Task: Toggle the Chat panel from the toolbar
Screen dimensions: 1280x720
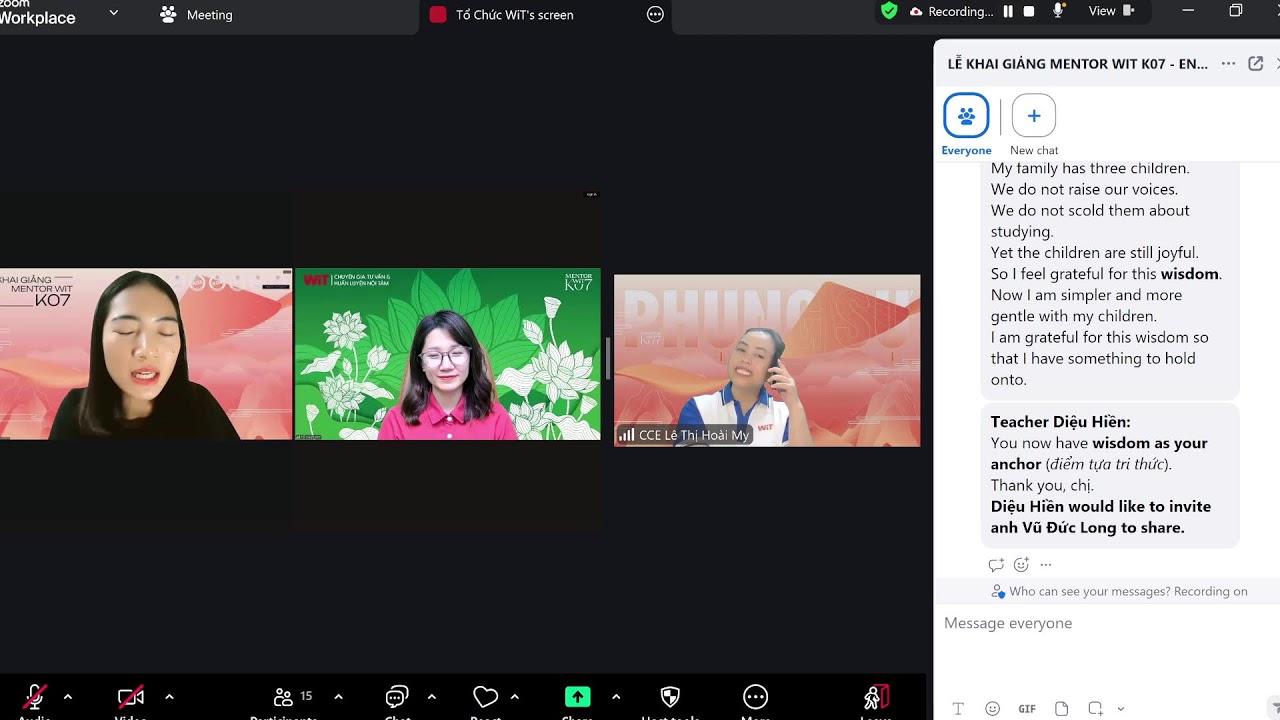Action: pos(397,698)
